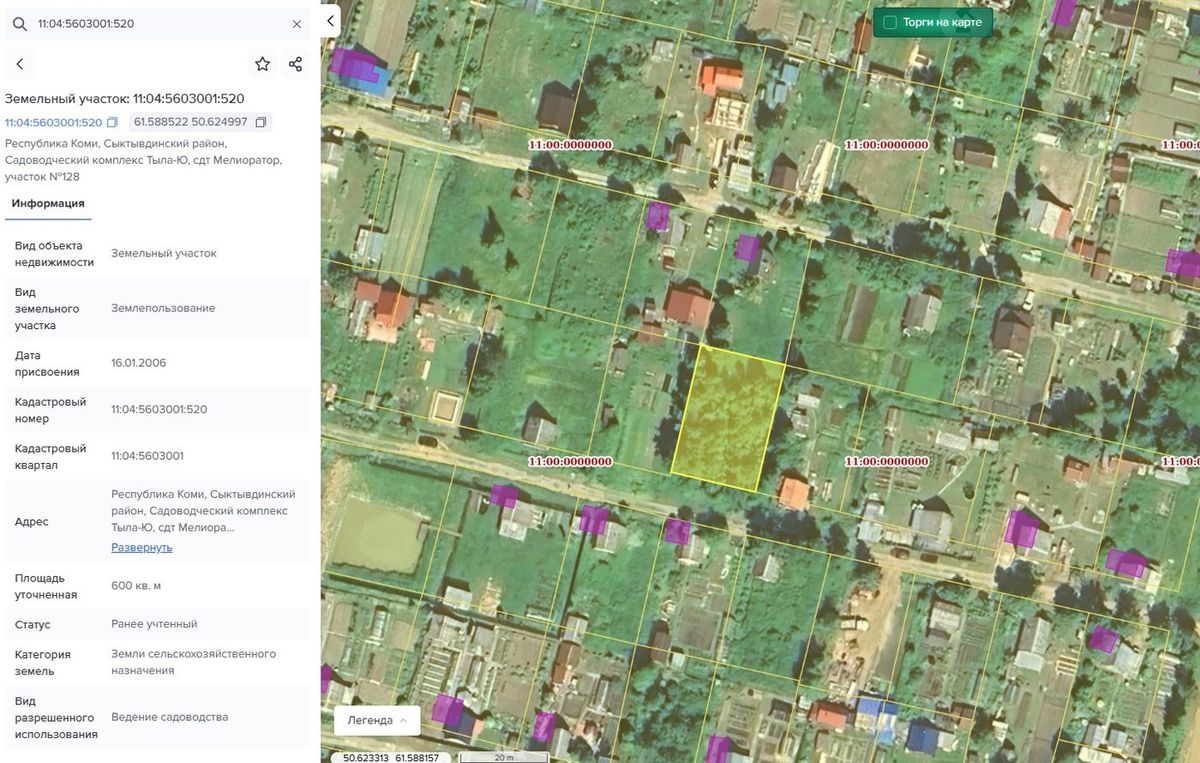This screenshot has width=1200, height=763.
Task: Select the area value "600 кв. м"
Action: [x=136, y=586]
